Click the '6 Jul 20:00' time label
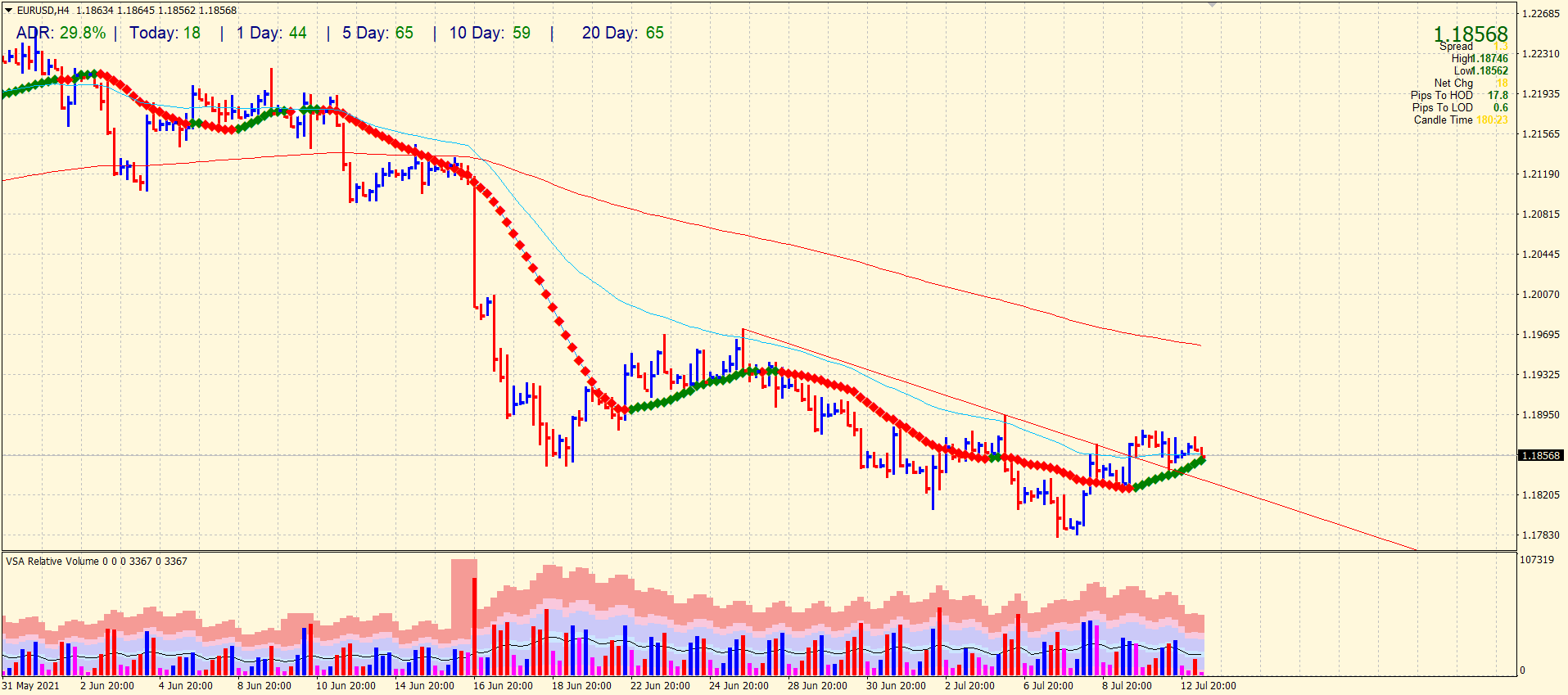Viewport: 1568px width, 695px height. click(1049, 686)
